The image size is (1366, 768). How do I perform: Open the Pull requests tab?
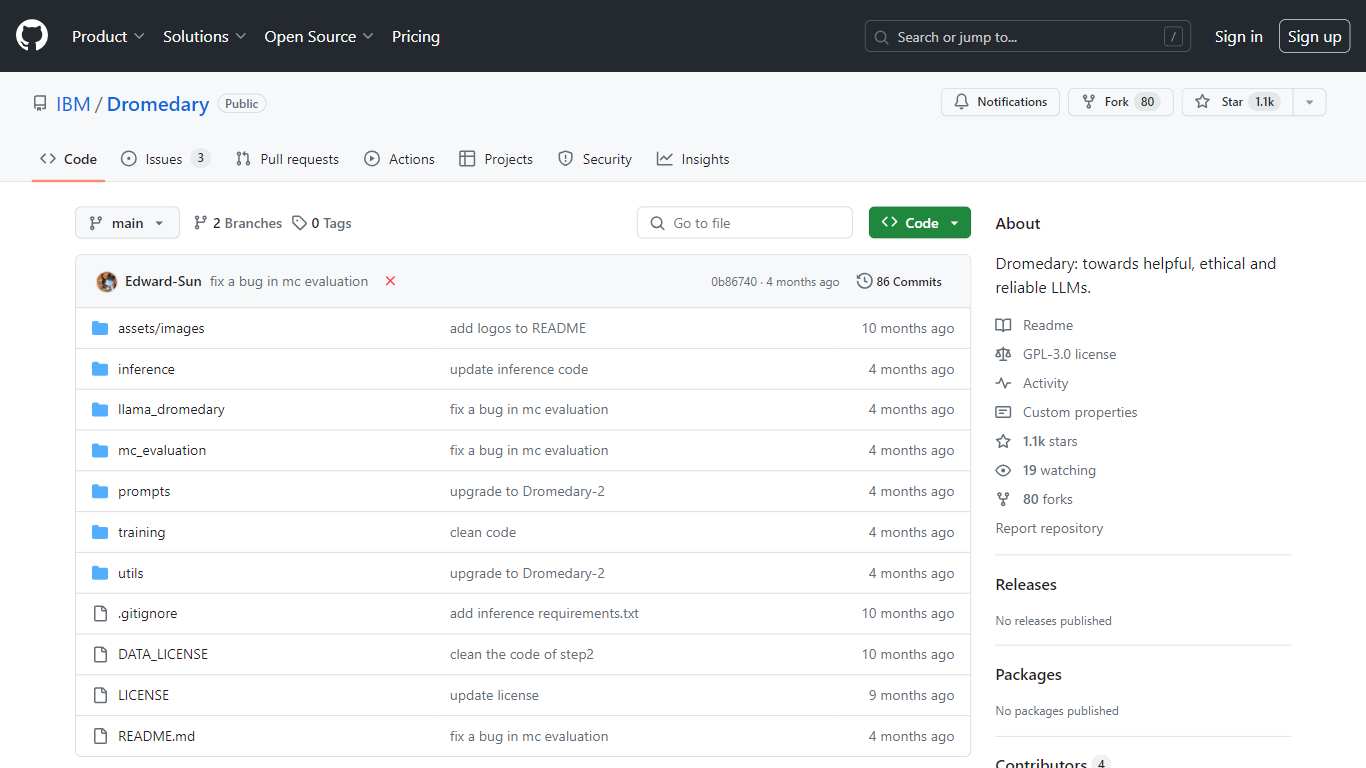click(x=287, y=159)
